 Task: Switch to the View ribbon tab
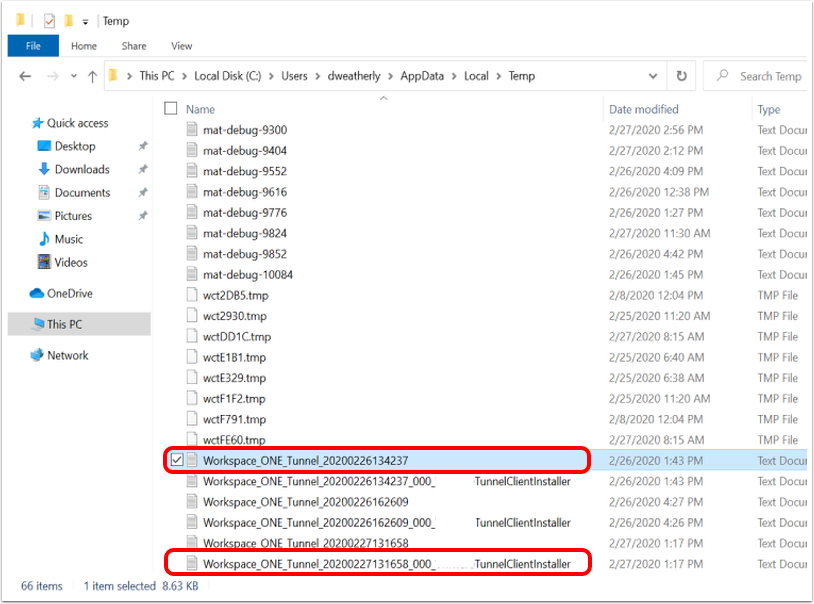181,46
